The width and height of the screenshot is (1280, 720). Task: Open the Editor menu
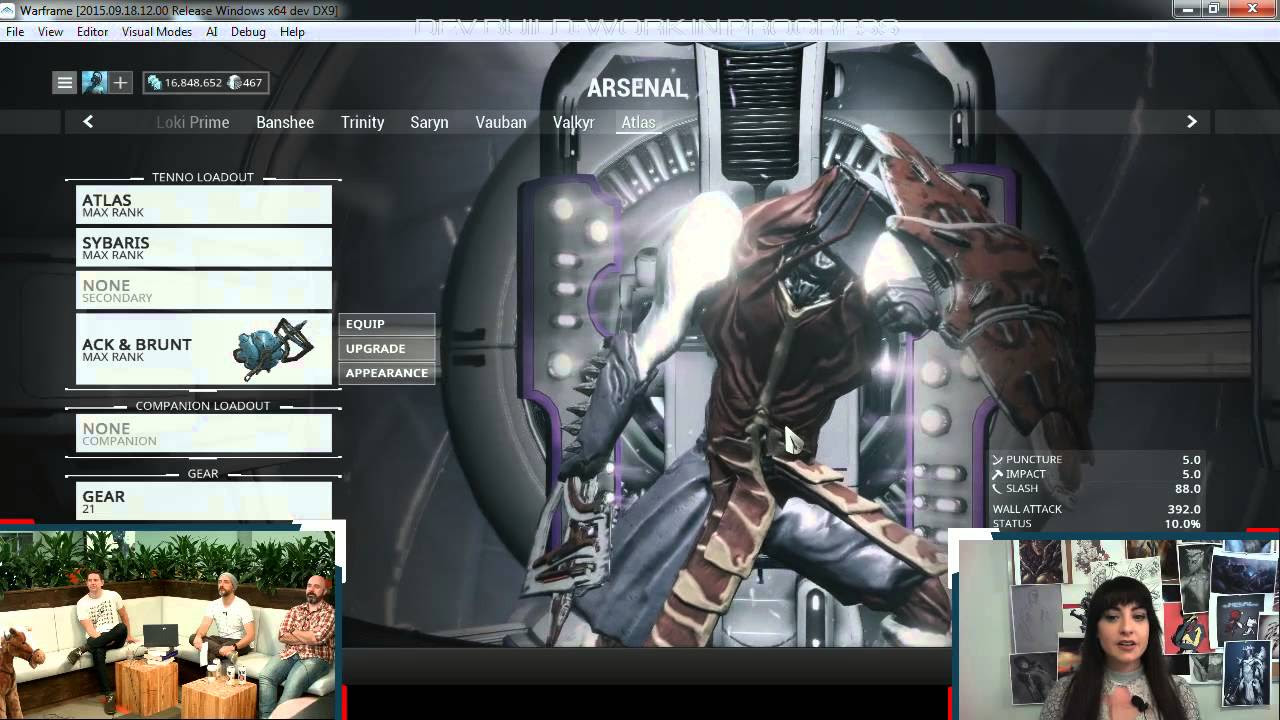point(92,32)
